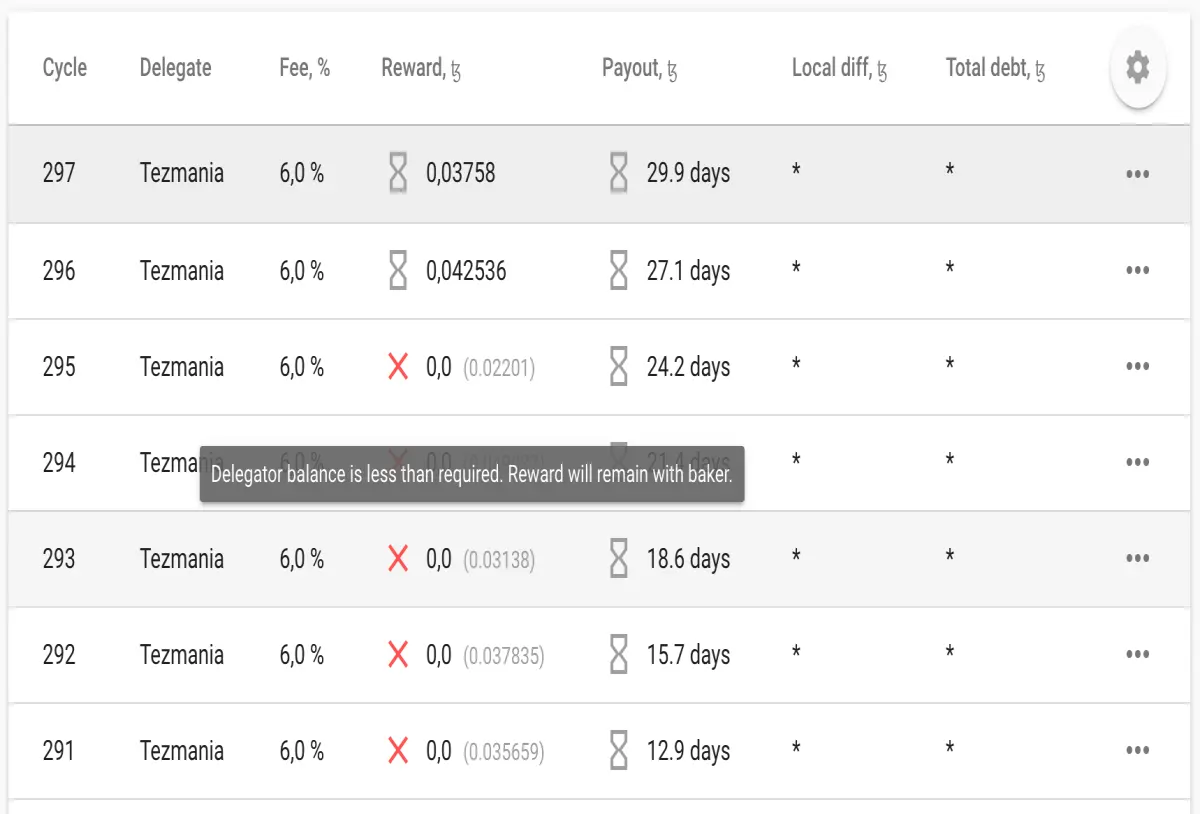Open Tezmania delegate in cycle 297 row
The image size is (1200, 814).
(182, 173)
